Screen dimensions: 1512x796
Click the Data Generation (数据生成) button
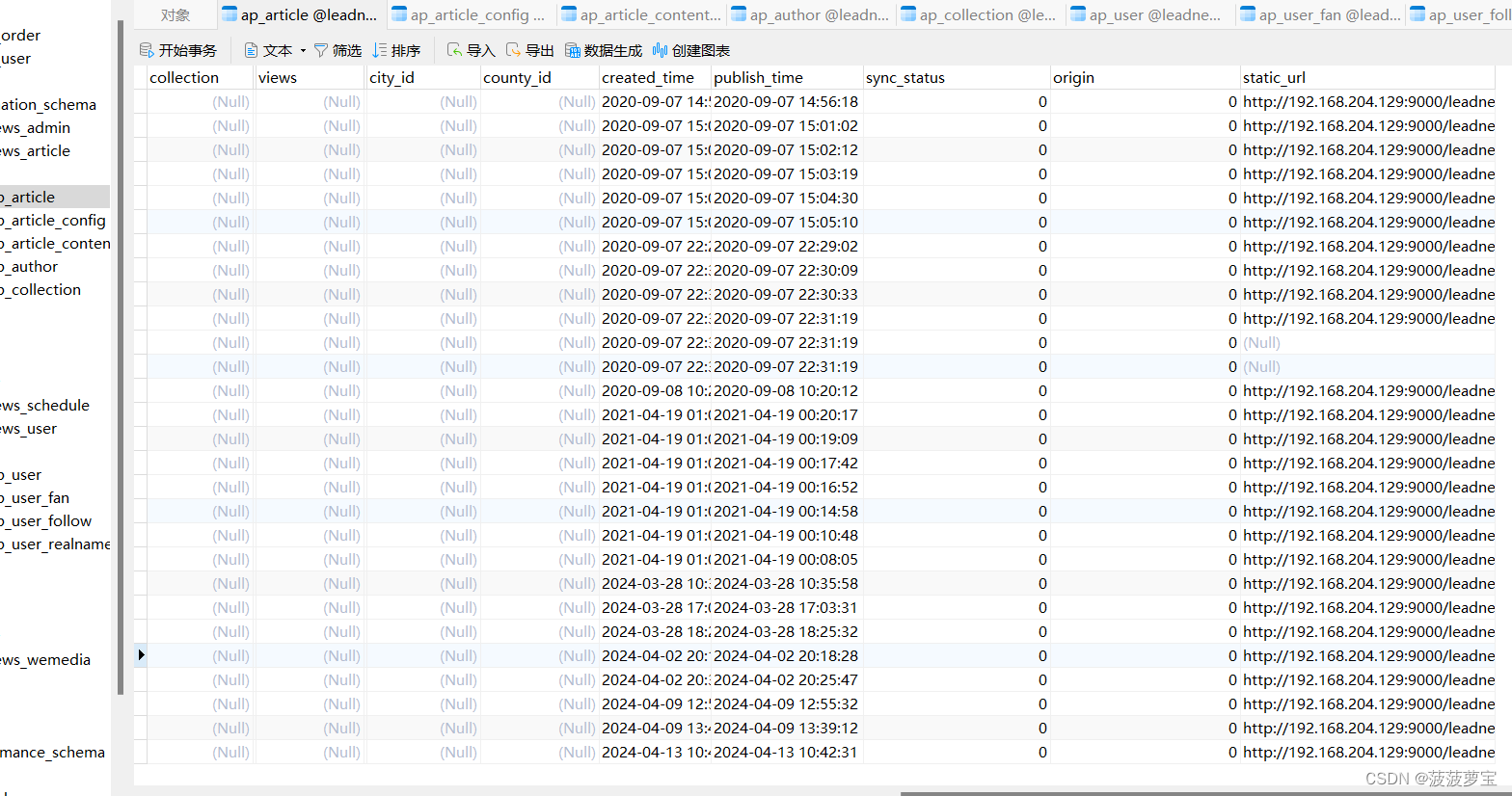point(604,50)
